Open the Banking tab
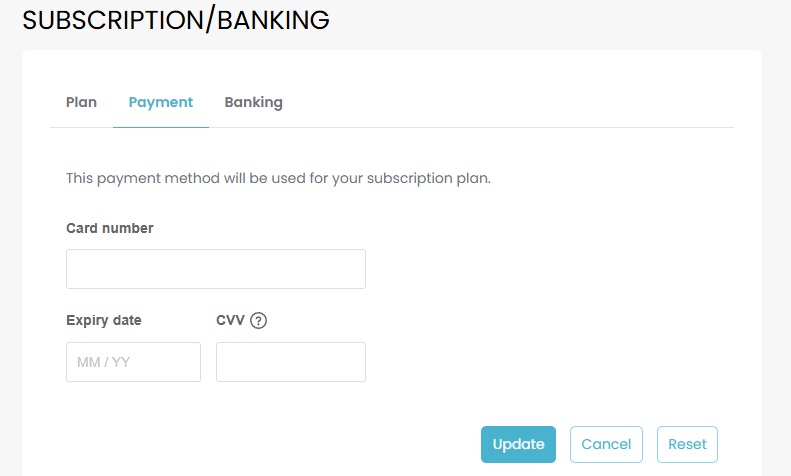The width and height of the screenshot is (791, 476). click(253, 102)
